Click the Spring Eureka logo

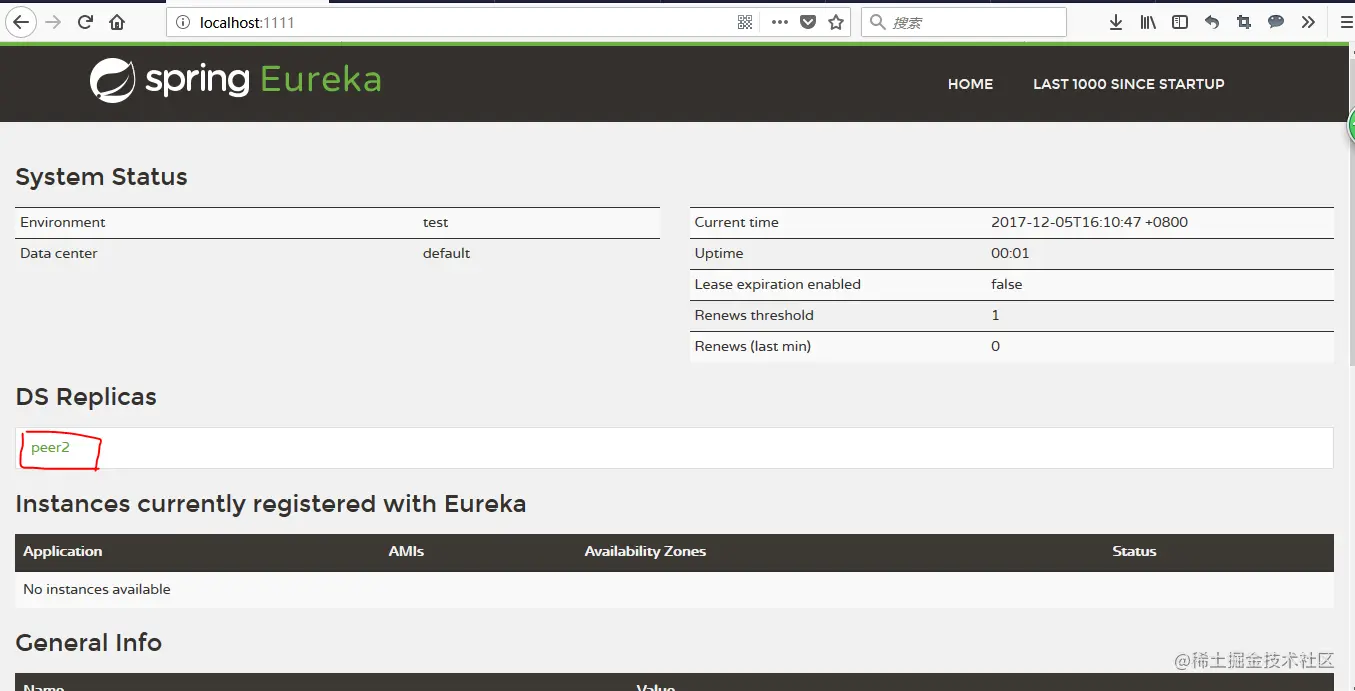pos(236,80)
